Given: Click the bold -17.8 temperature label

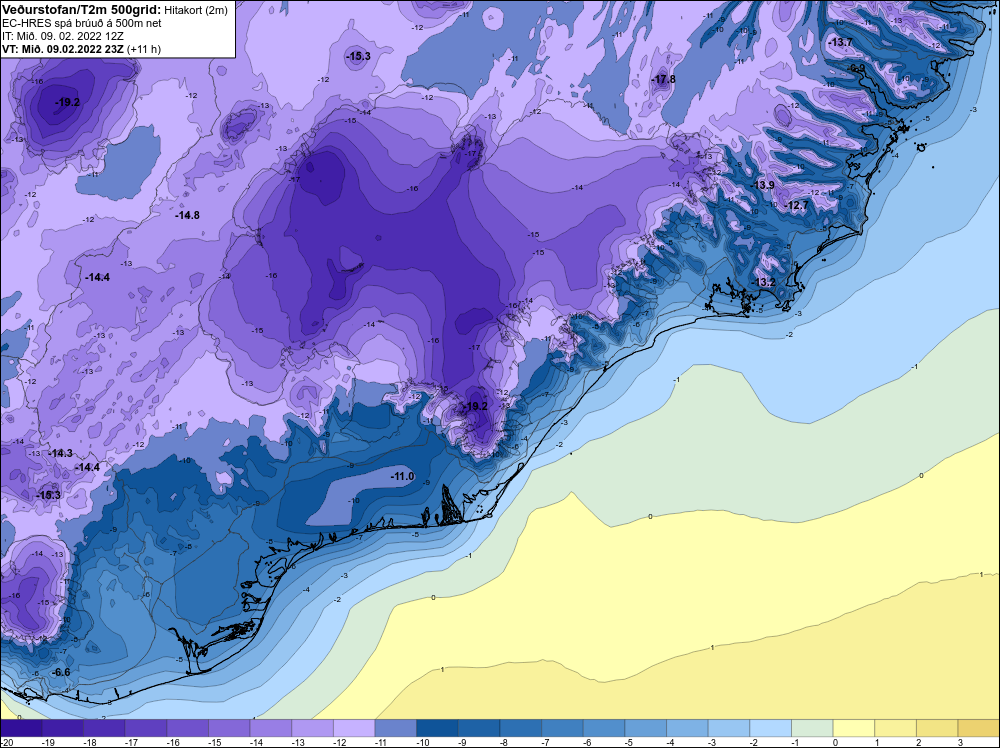Looking at the screenshot, I should 663,80.
